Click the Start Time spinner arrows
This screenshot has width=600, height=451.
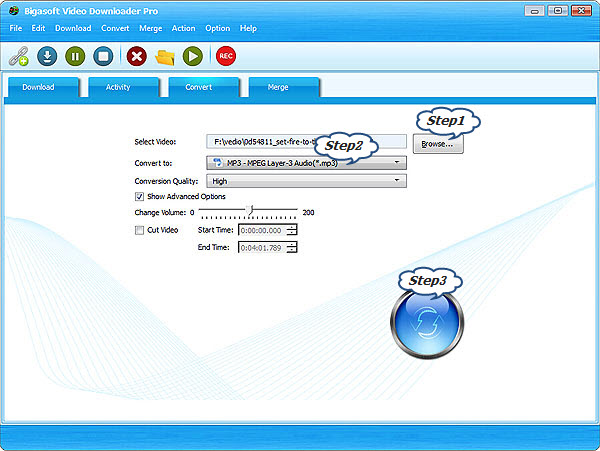[x=292, y=230]
